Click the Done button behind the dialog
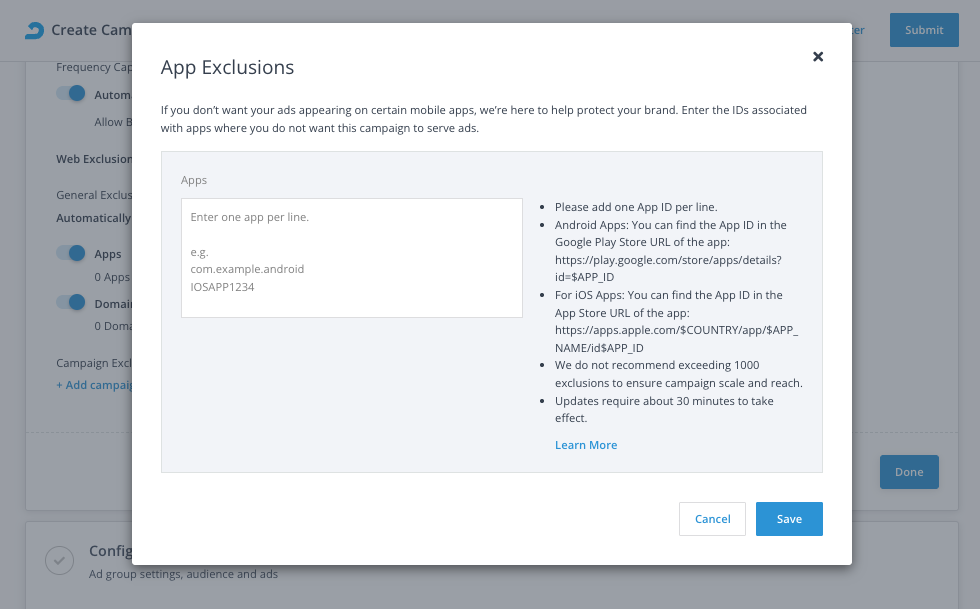Image resolution: width=980 pixels, height=609 pixels. (908, 472)
